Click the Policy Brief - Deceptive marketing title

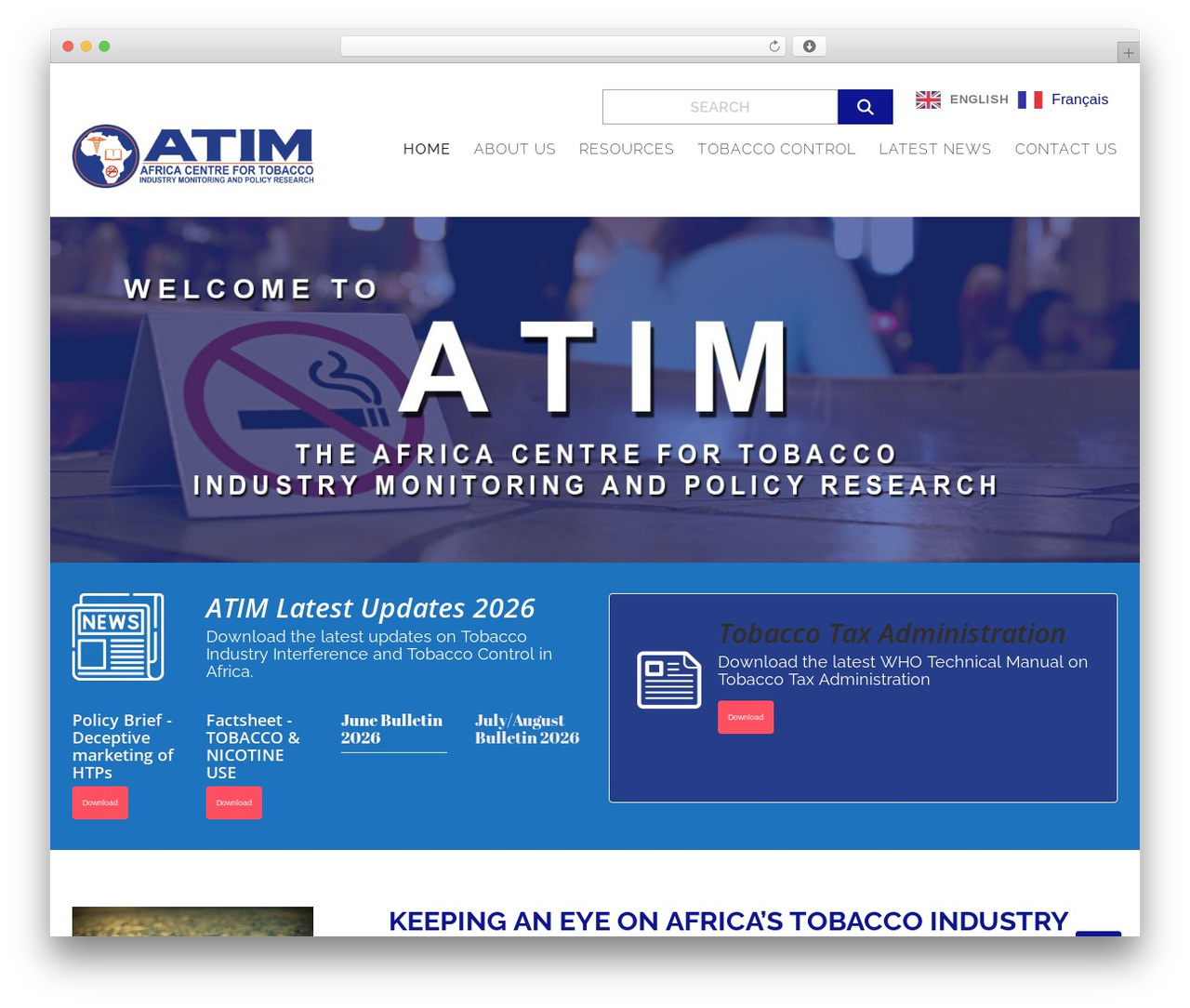123,747
